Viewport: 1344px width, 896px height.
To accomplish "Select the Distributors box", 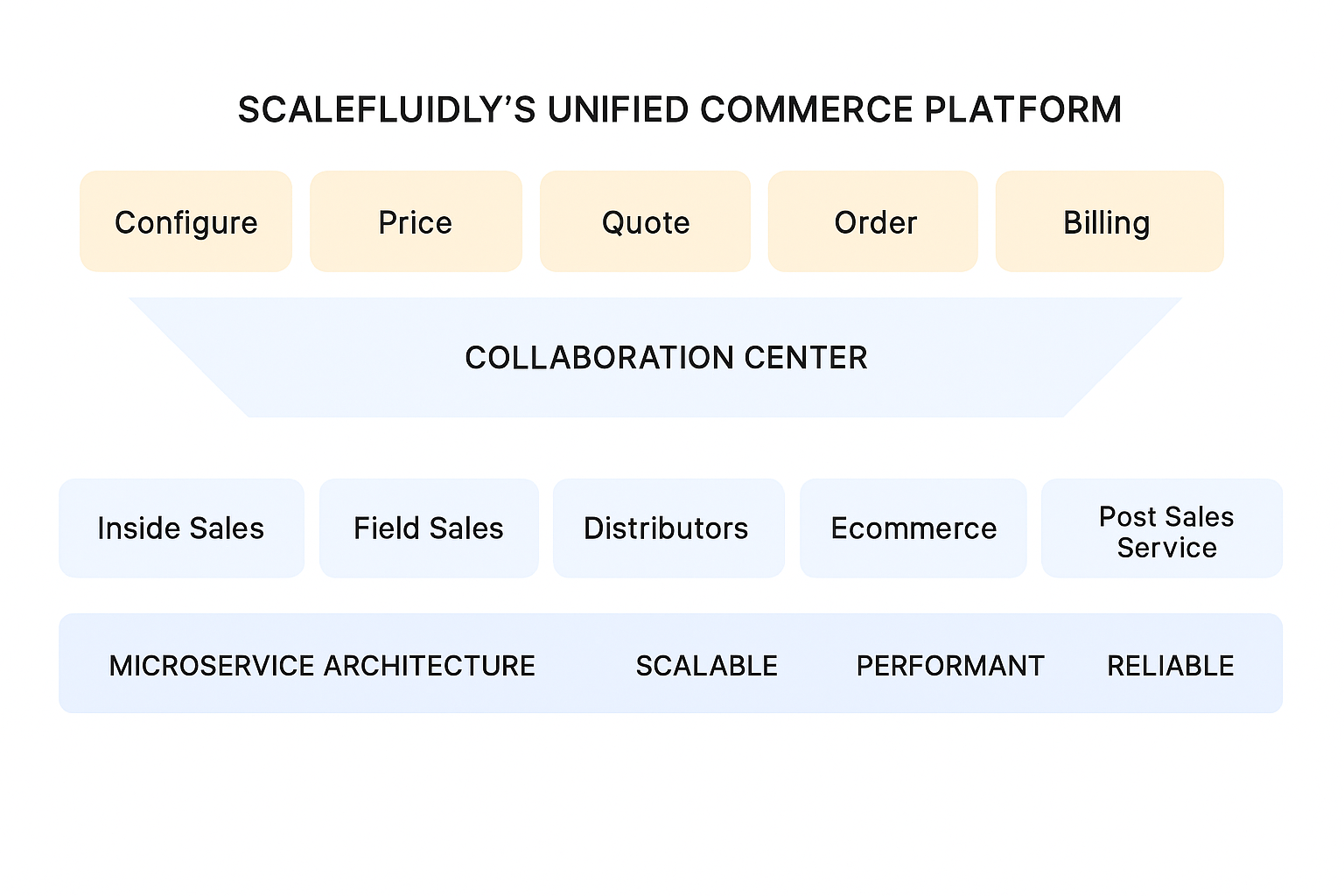I will coord(667,528).
